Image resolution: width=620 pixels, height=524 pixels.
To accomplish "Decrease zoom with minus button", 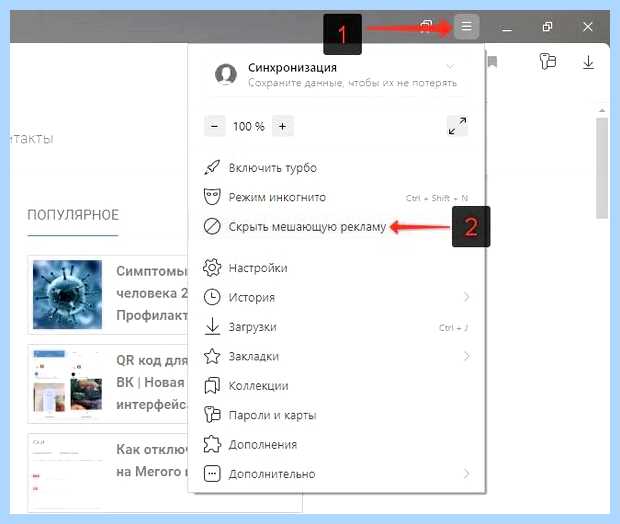I will 215,126.
